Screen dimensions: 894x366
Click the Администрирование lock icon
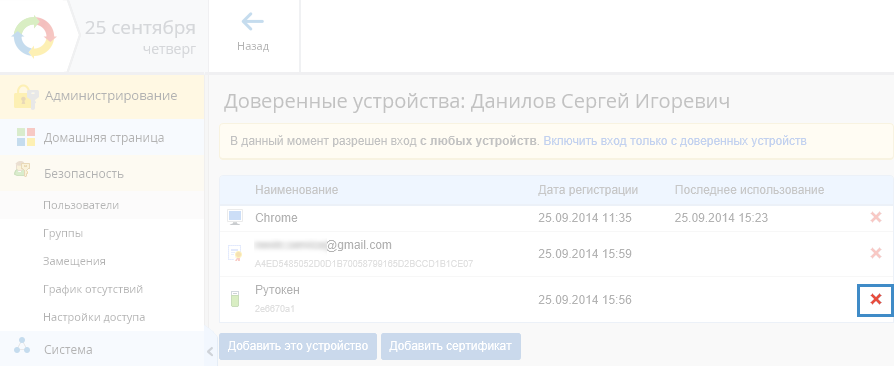click(26, 97)
